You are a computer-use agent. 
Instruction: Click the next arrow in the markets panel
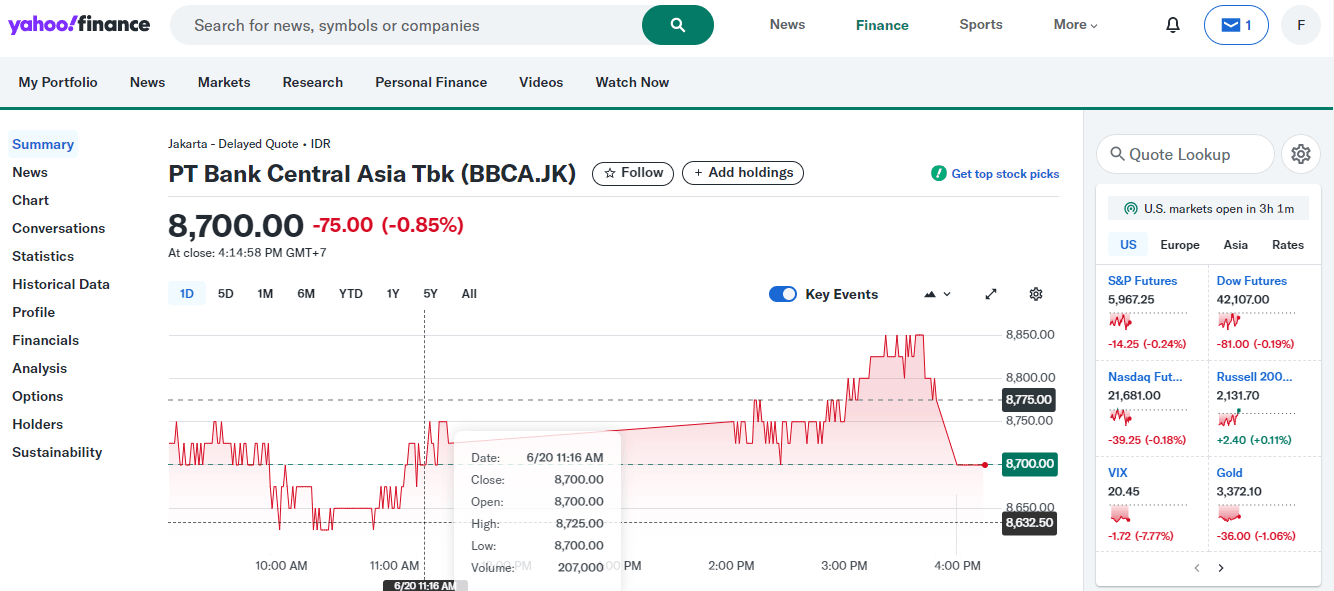1221,567
